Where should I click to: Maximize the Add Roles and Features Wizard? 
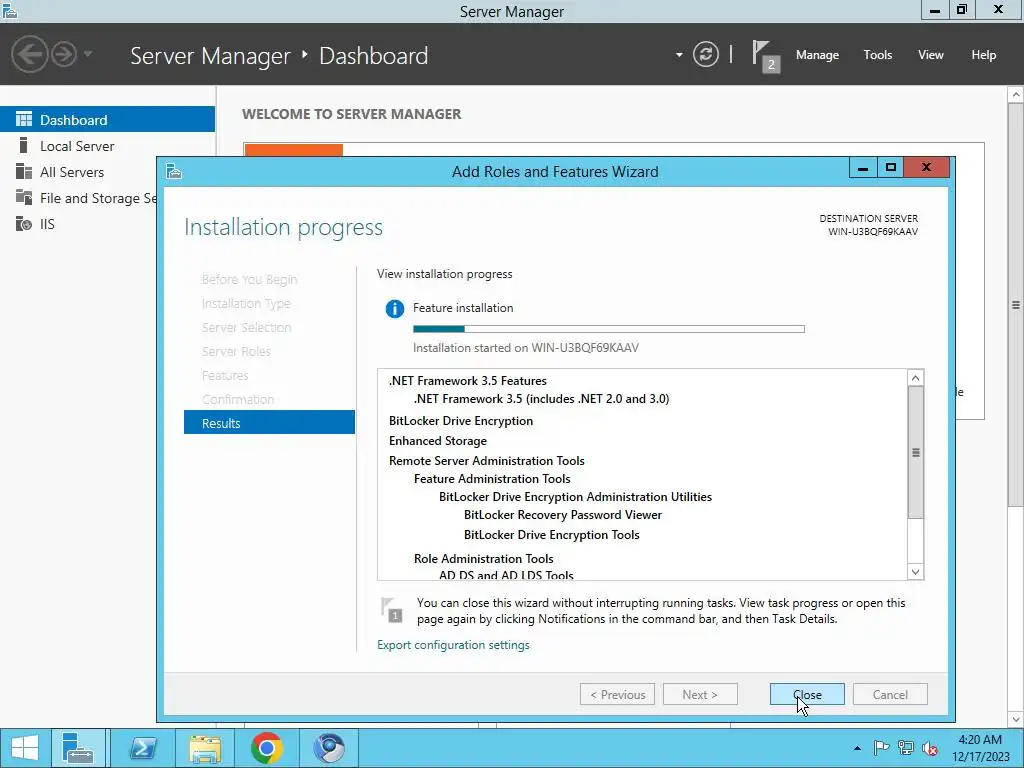(890, 168)
